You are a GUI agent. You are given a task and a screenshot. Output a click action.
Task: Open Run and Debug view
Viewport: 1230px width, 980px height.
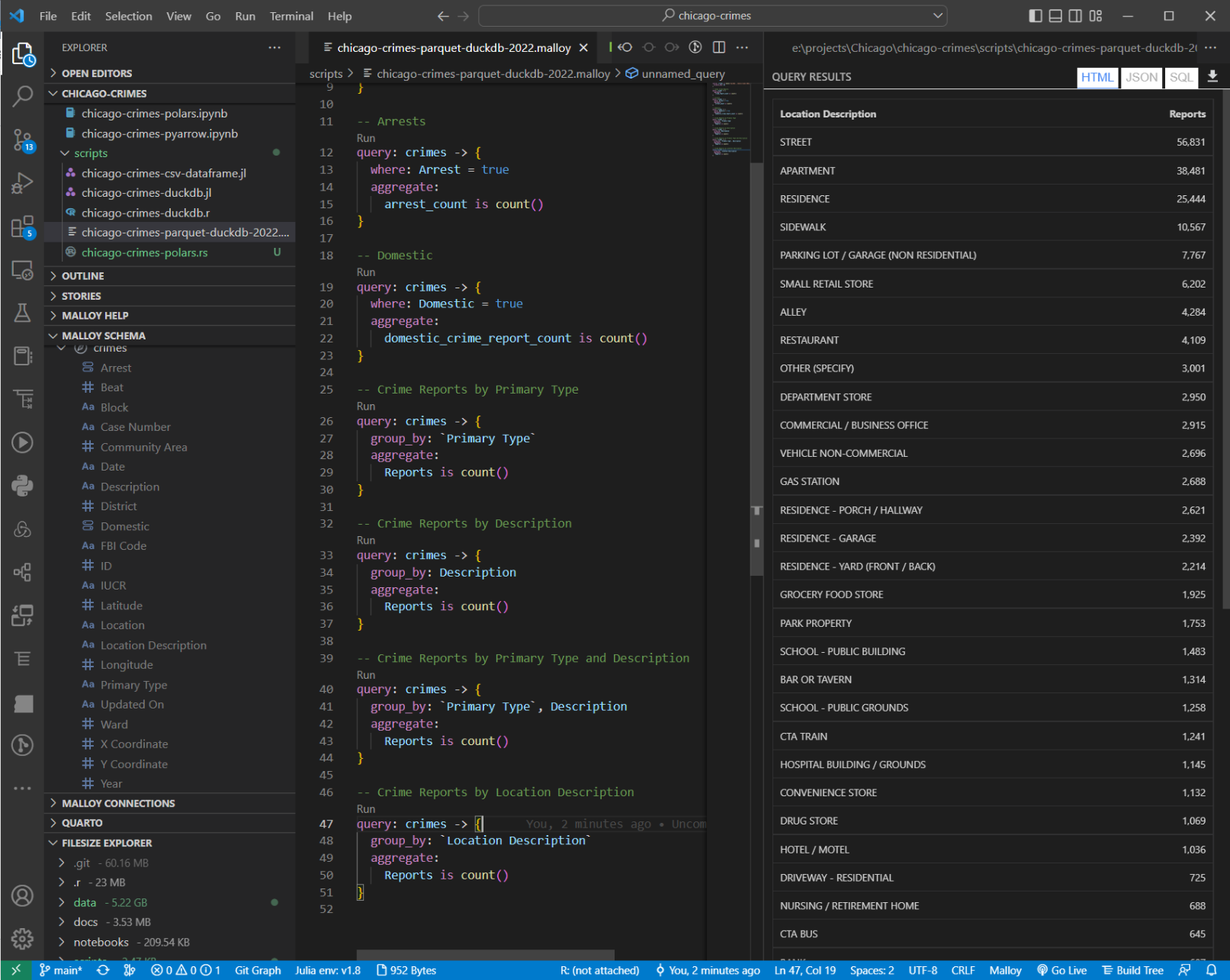(22, 183)
